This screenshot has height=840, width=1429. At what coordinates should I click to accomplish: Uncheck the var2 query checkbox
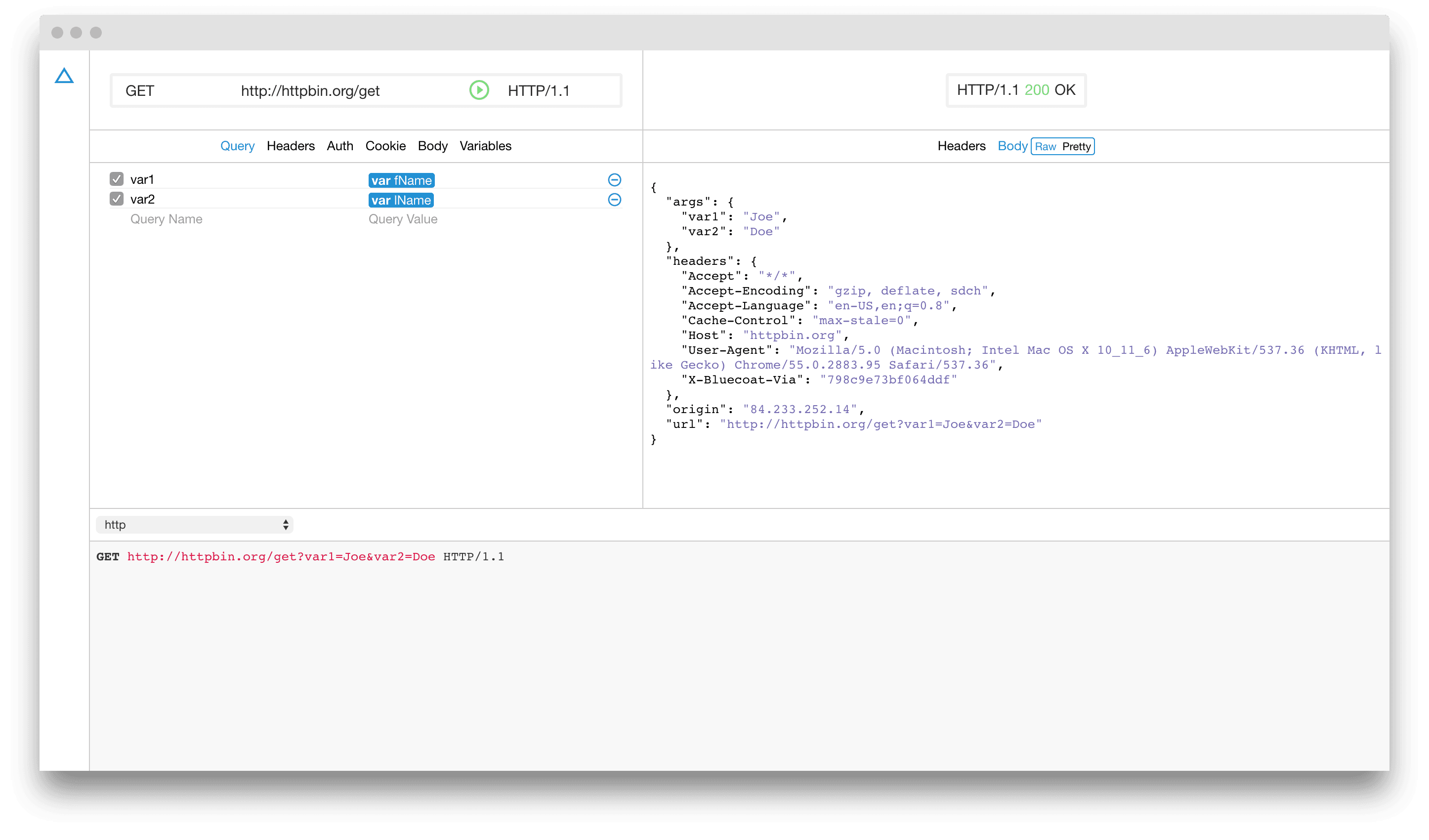(x=116, y=199)
